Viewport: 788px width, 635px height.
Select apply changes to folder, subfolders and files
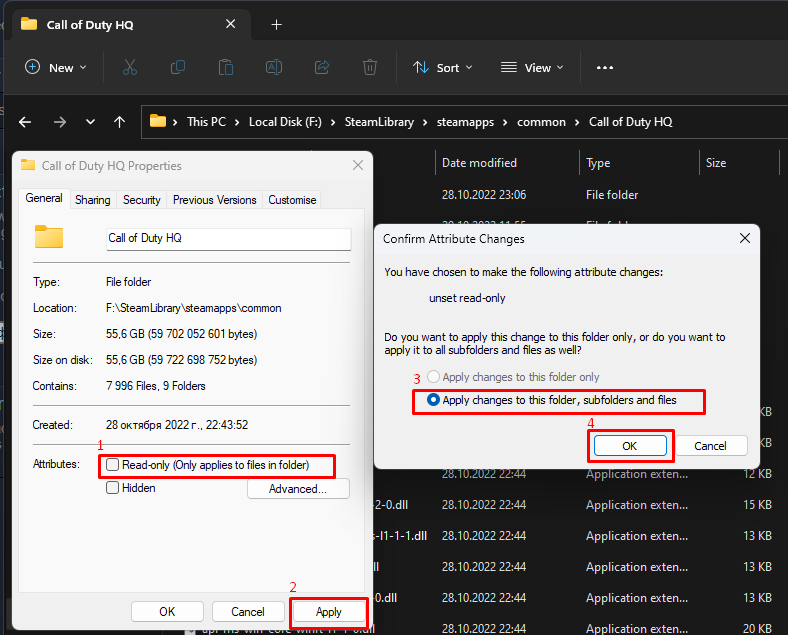[x=434, y=400]
